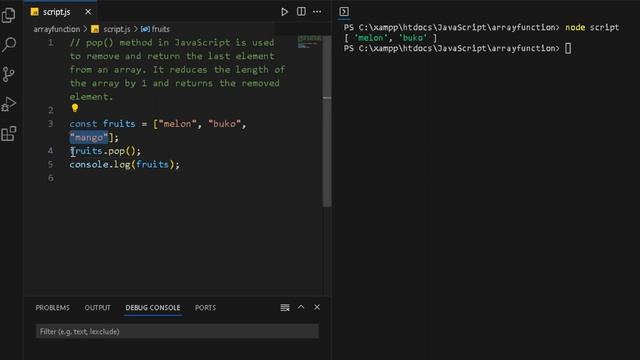Click the highlighted "mango" string
This screenshot has width=640, height=360.
coord(89,138)
